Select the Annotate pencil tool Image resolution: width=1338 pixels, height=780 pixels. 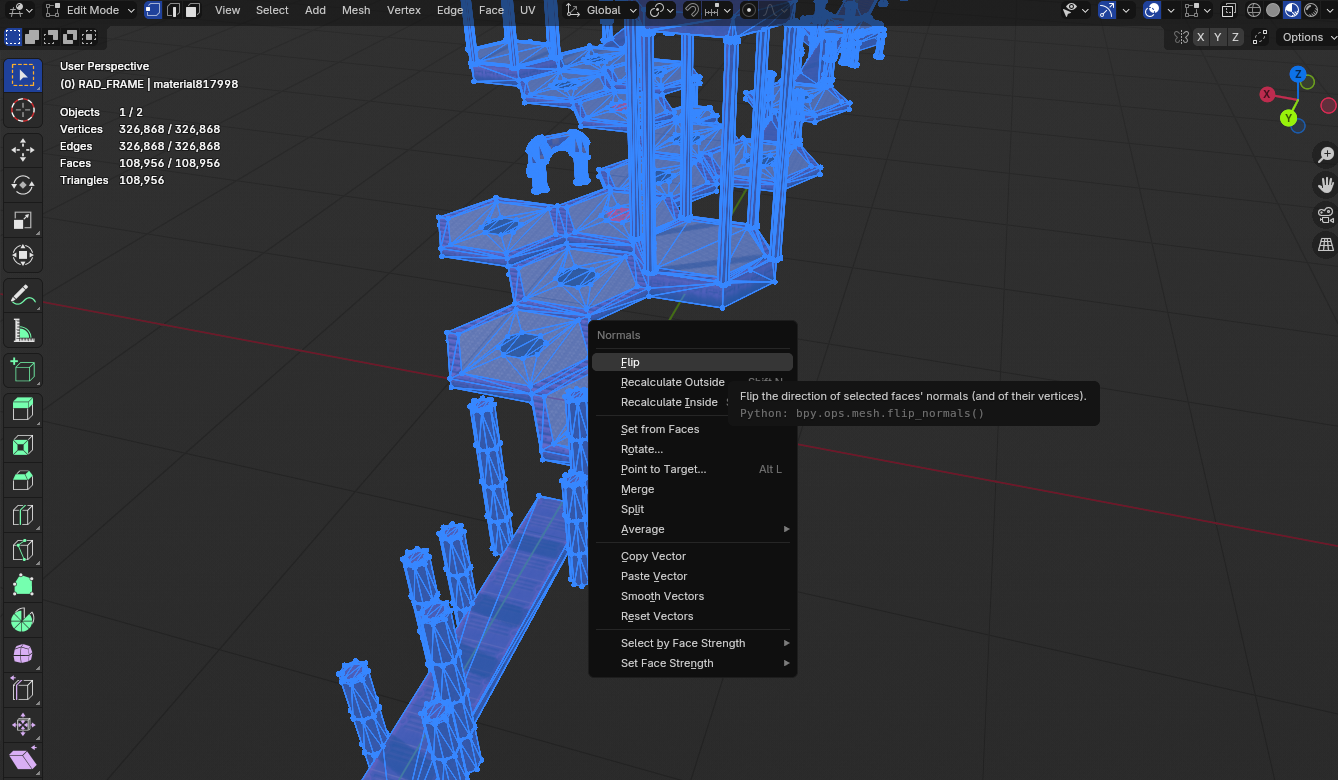[x=22, y=296]
